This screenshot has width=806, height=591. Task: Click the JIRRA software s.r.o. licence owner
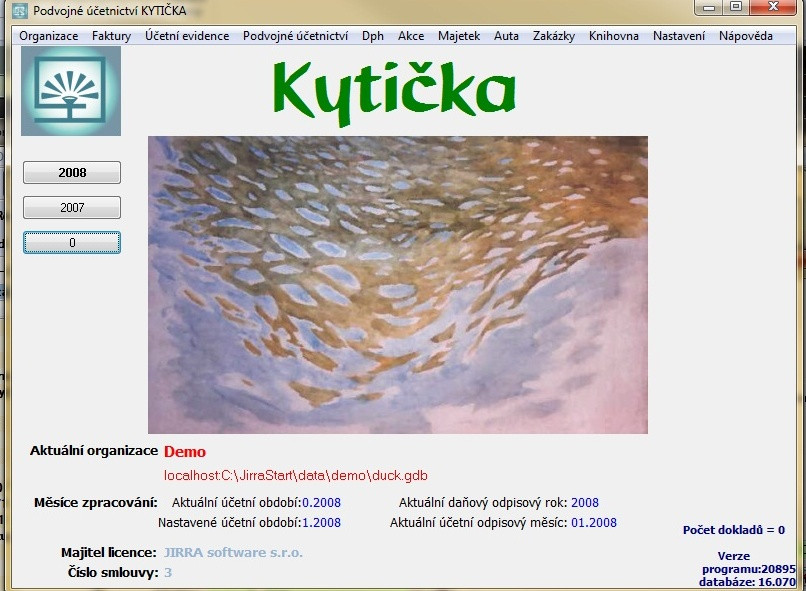coord(233,552)
